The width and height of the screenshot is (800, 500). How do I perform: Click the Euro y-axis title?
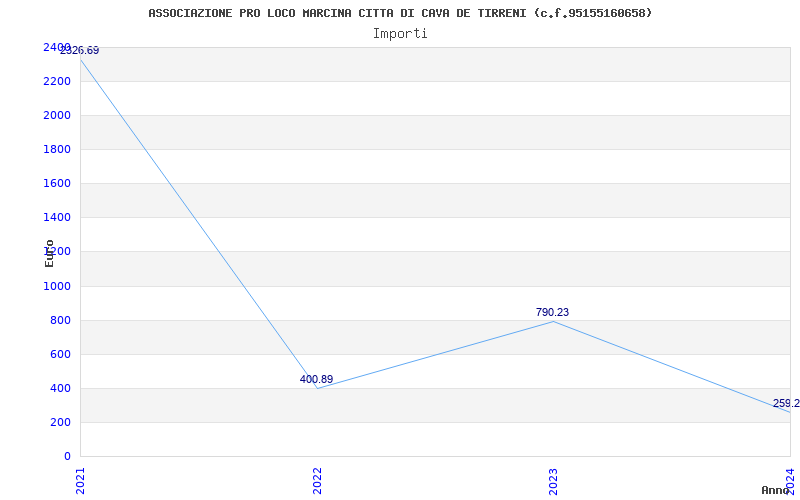click(x=49, y=253)
